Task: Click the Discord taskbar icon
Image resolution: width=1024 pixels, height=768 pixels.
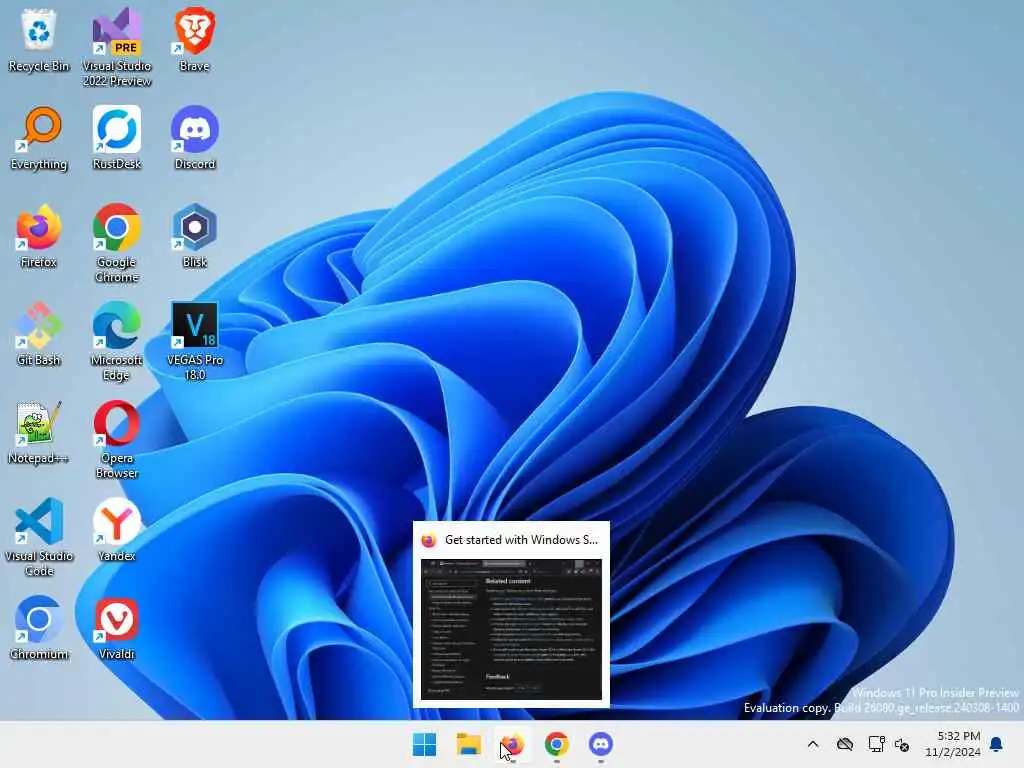Action: [x=601, y=744]
